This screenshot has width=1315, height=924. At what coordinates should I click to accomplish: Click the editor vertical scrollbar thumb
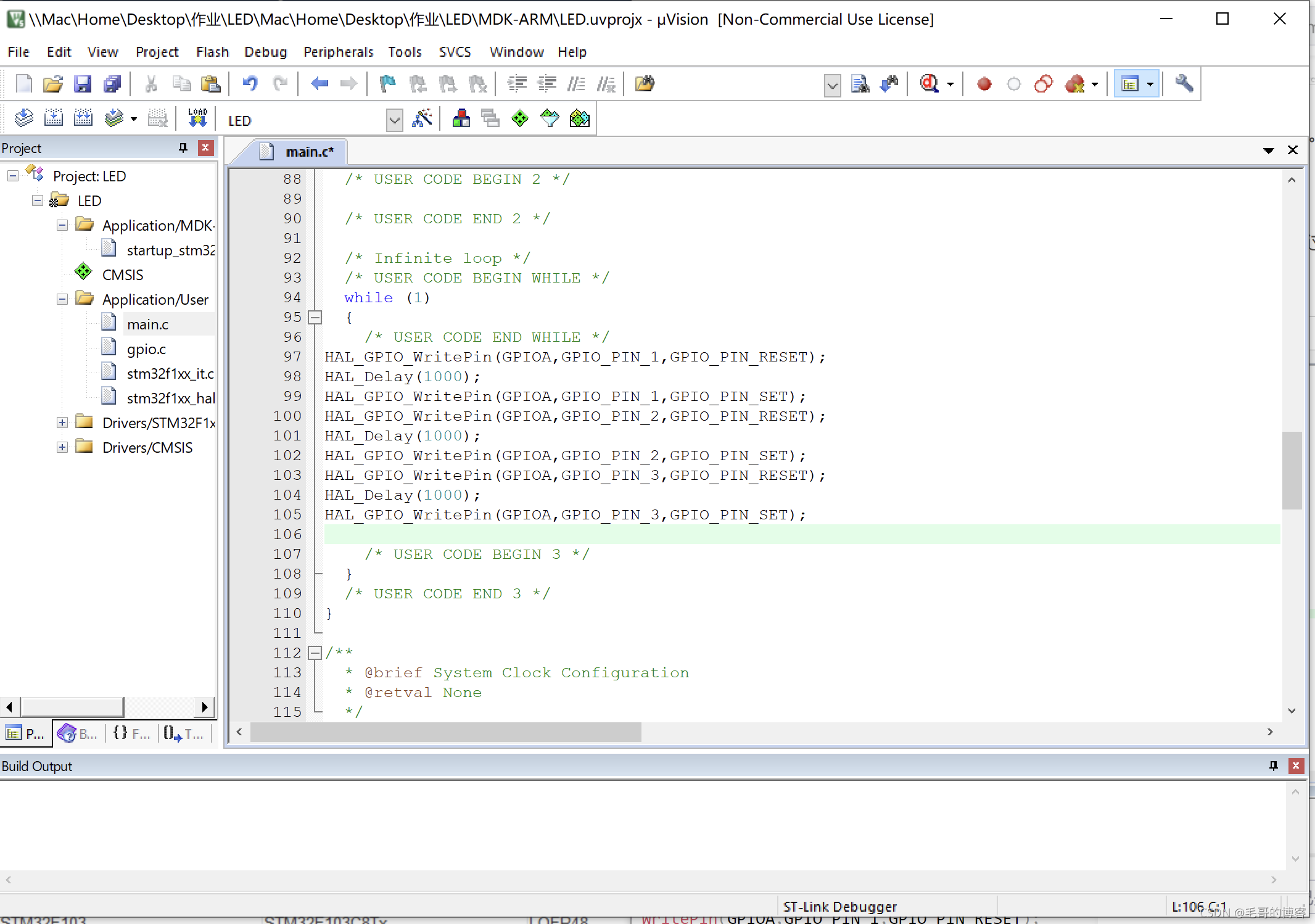pos(1292,470)
